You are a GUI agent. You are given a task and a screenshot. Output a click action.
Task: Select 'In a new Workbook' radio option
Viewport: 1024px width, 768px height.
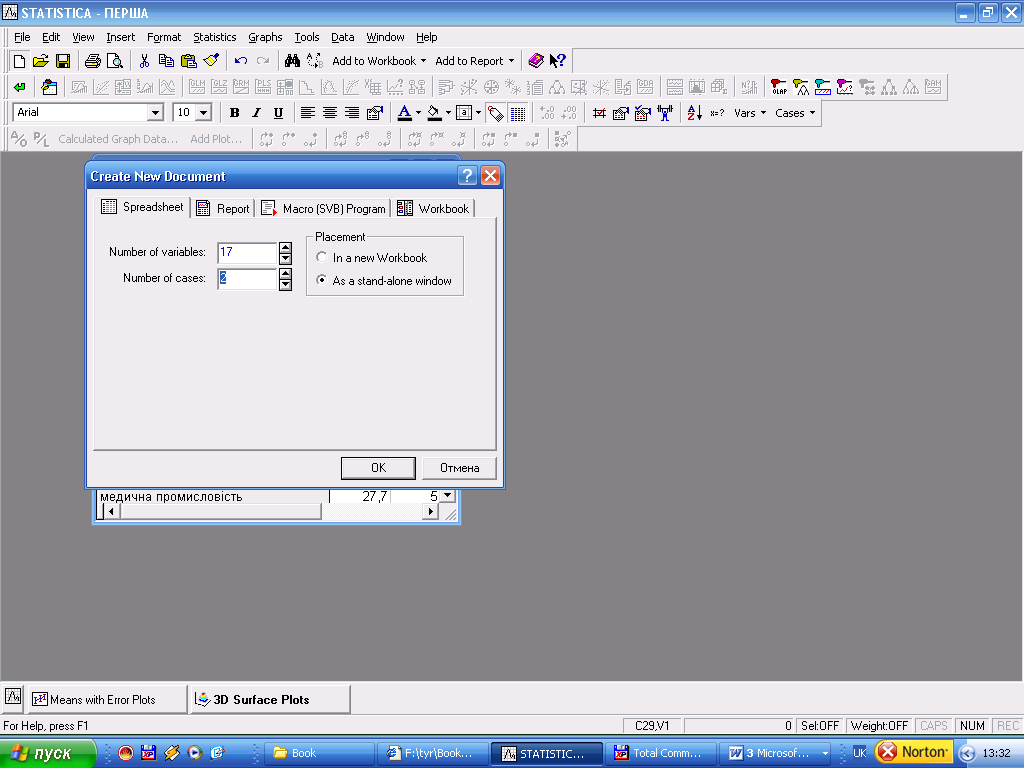pos(373,258)
